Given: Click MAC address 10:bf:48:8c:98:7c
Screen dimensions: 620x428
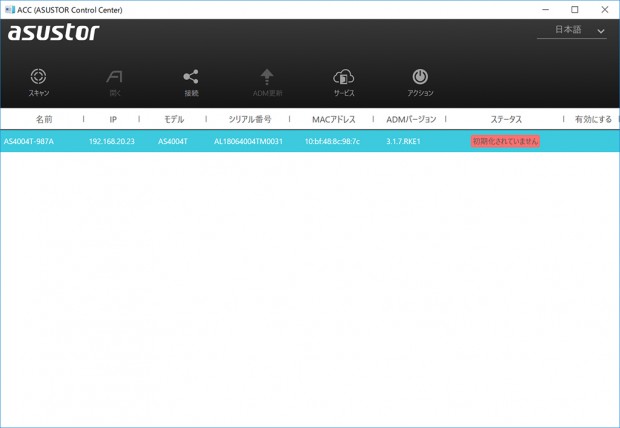Looking at the screenshot, I should coord(332,141).
